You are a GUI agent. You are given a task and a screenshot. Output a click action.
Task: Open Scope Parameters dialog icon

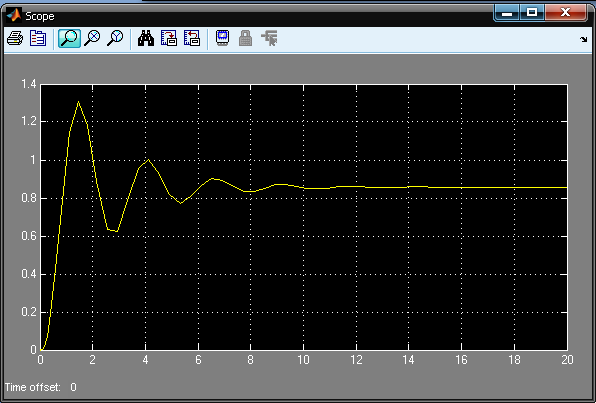(x=38, y=38)
